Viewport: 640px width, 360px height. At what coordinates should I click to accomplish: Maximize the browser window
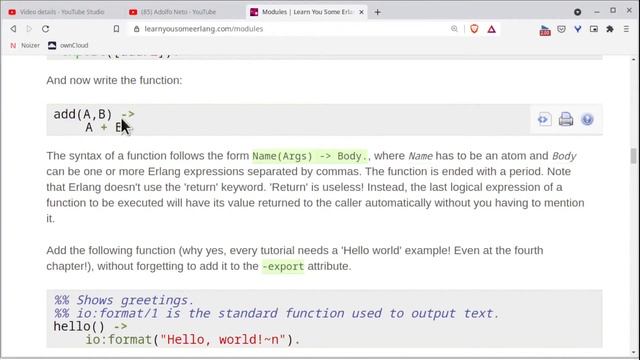pos(613,11)
